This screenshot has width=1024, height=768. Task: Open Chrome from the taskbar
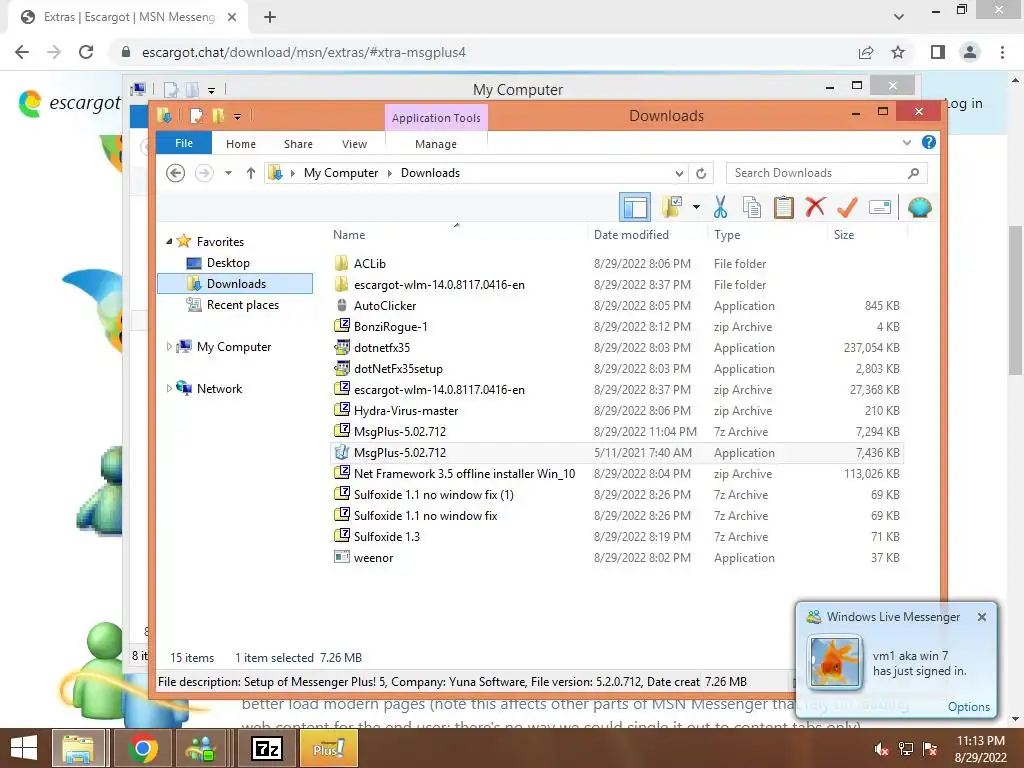[x=142, y=748]
